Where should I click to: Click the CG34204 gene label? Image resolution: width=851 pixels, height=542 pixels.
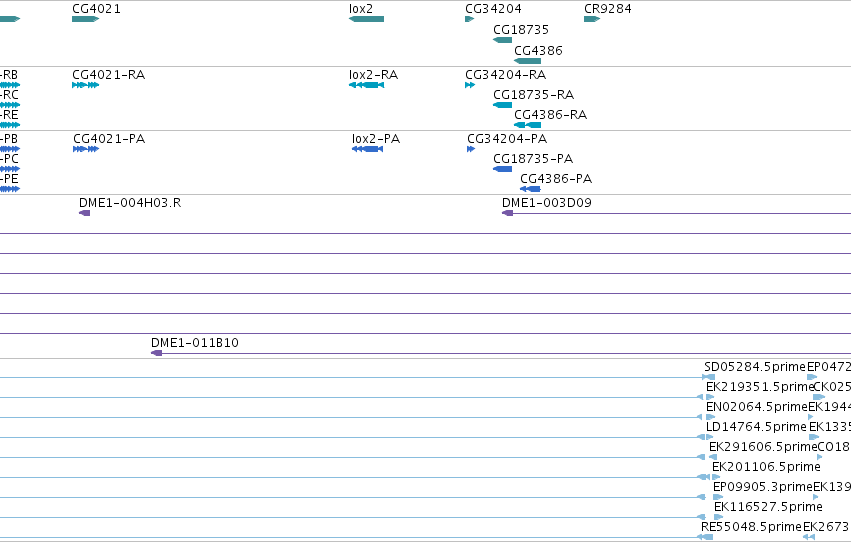tap(493, 9)
